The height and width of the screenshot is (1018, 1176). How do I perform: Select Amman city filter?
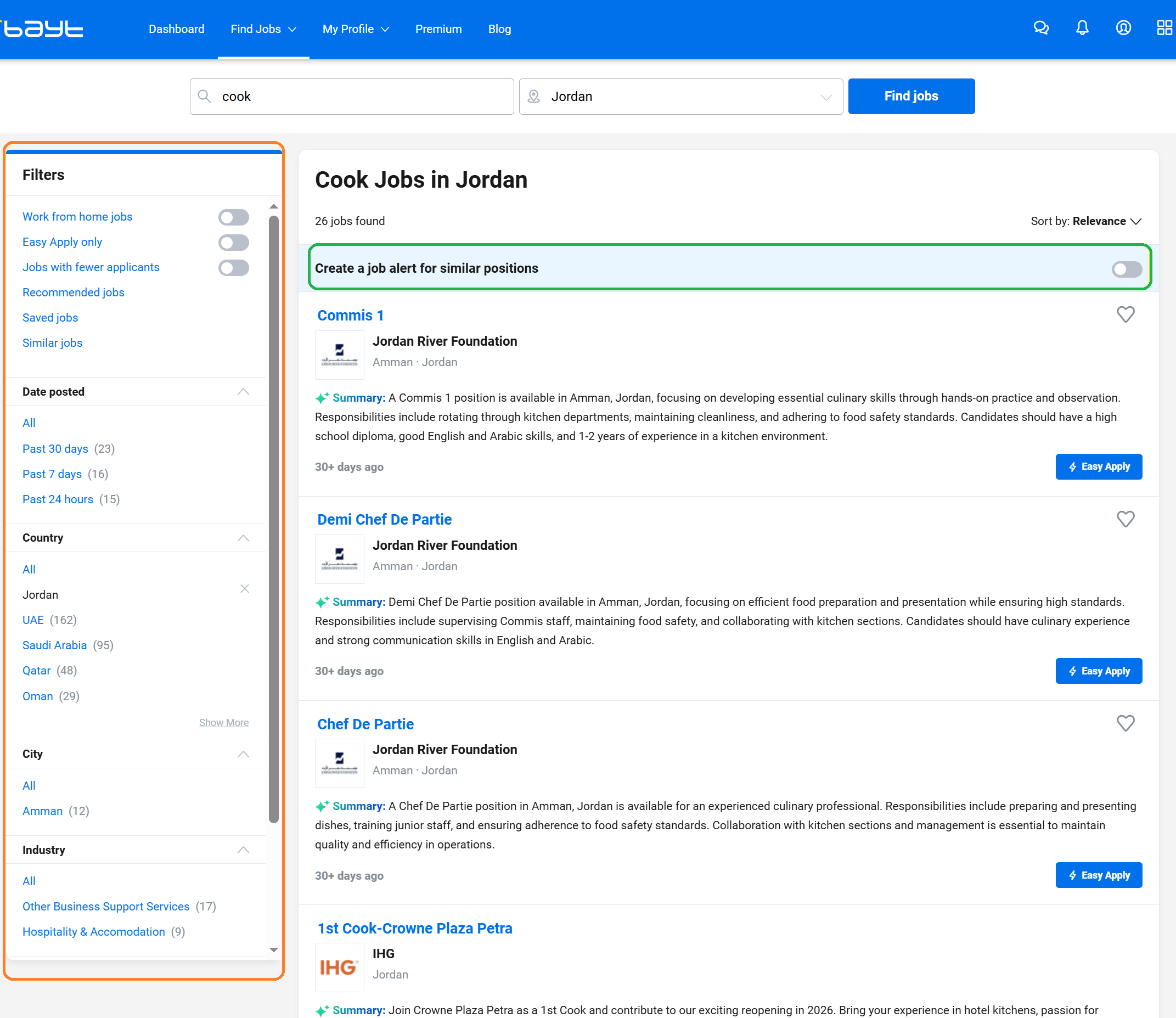(43, 811)
